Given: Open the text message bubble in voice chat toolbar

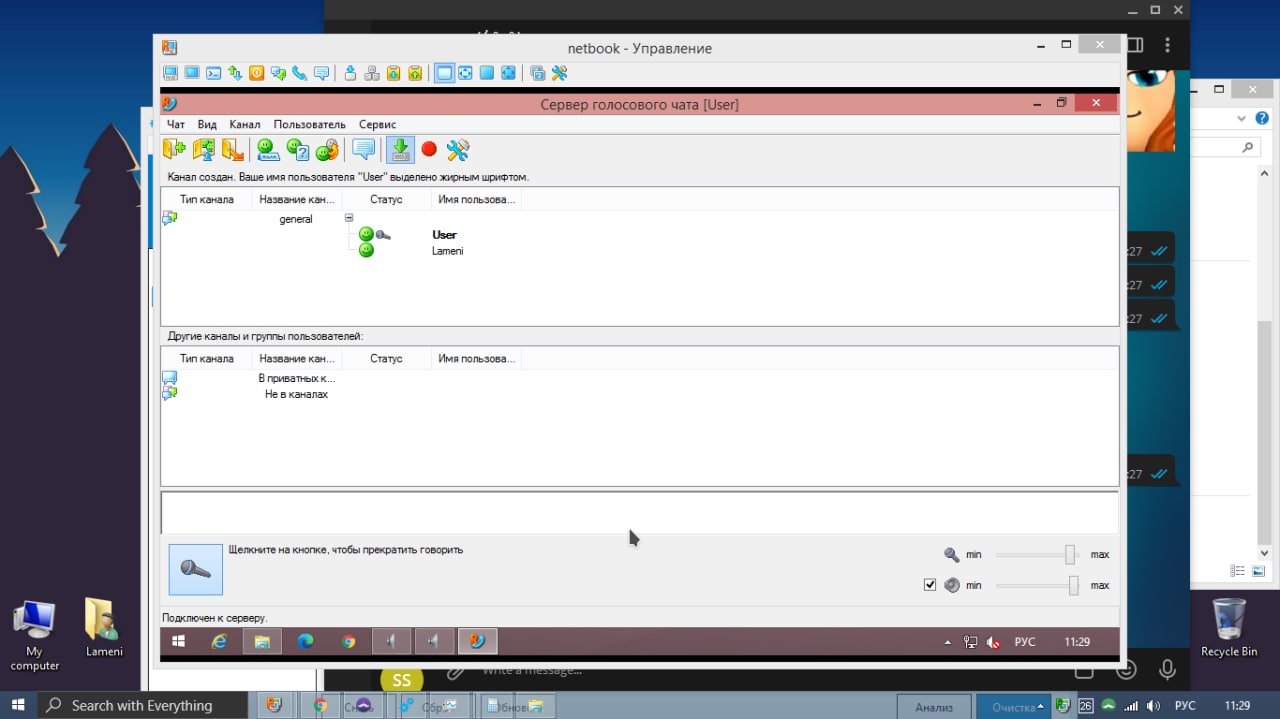Looking at the screenshot, I should (364, 150).
